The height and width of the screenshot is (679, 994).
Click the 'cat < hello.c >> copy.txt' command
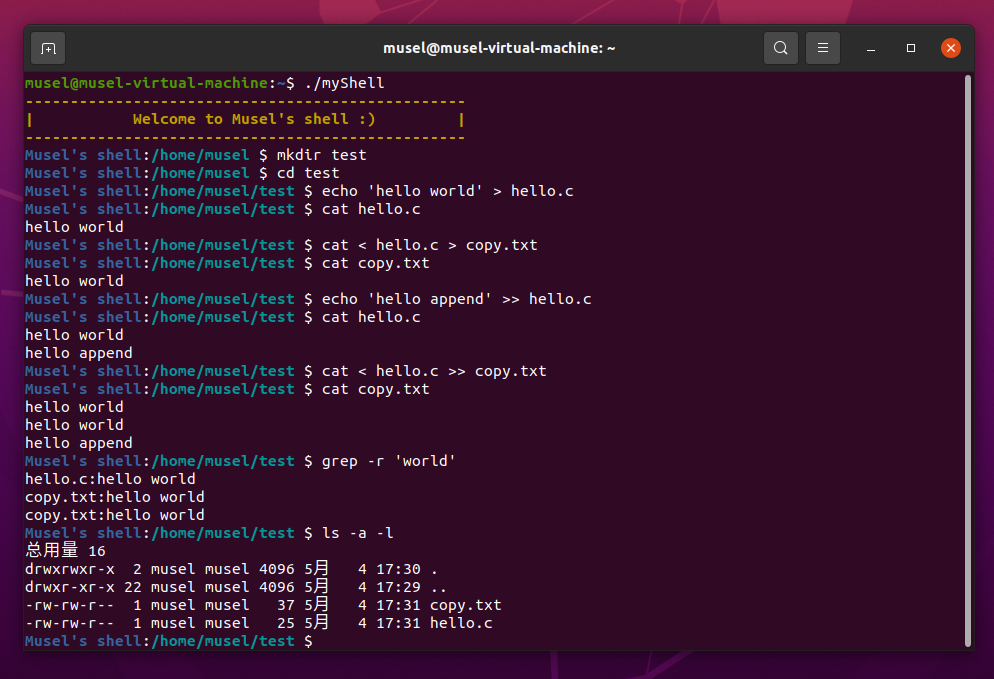tap(434, 371)
